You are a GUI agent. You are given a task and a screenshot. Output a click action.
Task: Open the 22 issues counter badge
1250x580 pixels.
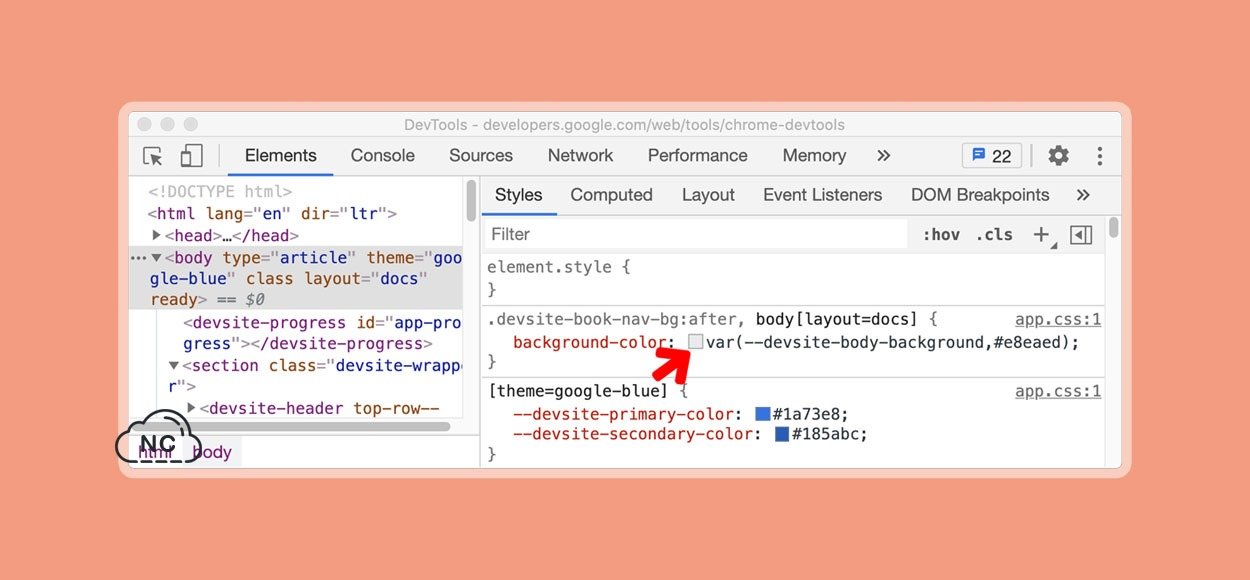[992, 156]
